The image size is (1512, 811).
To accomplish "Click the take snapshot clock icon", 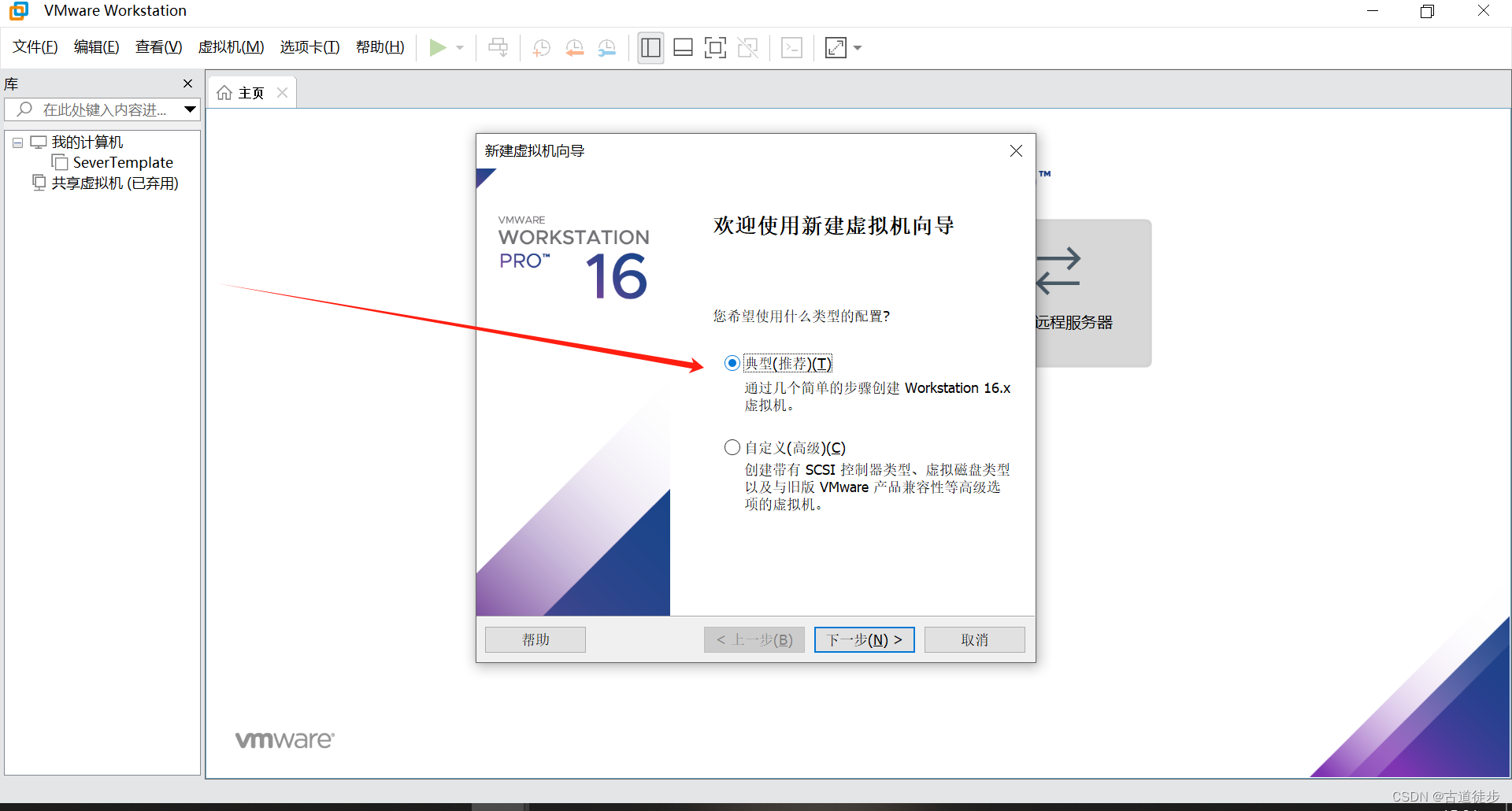I will (x=542, y=48).
